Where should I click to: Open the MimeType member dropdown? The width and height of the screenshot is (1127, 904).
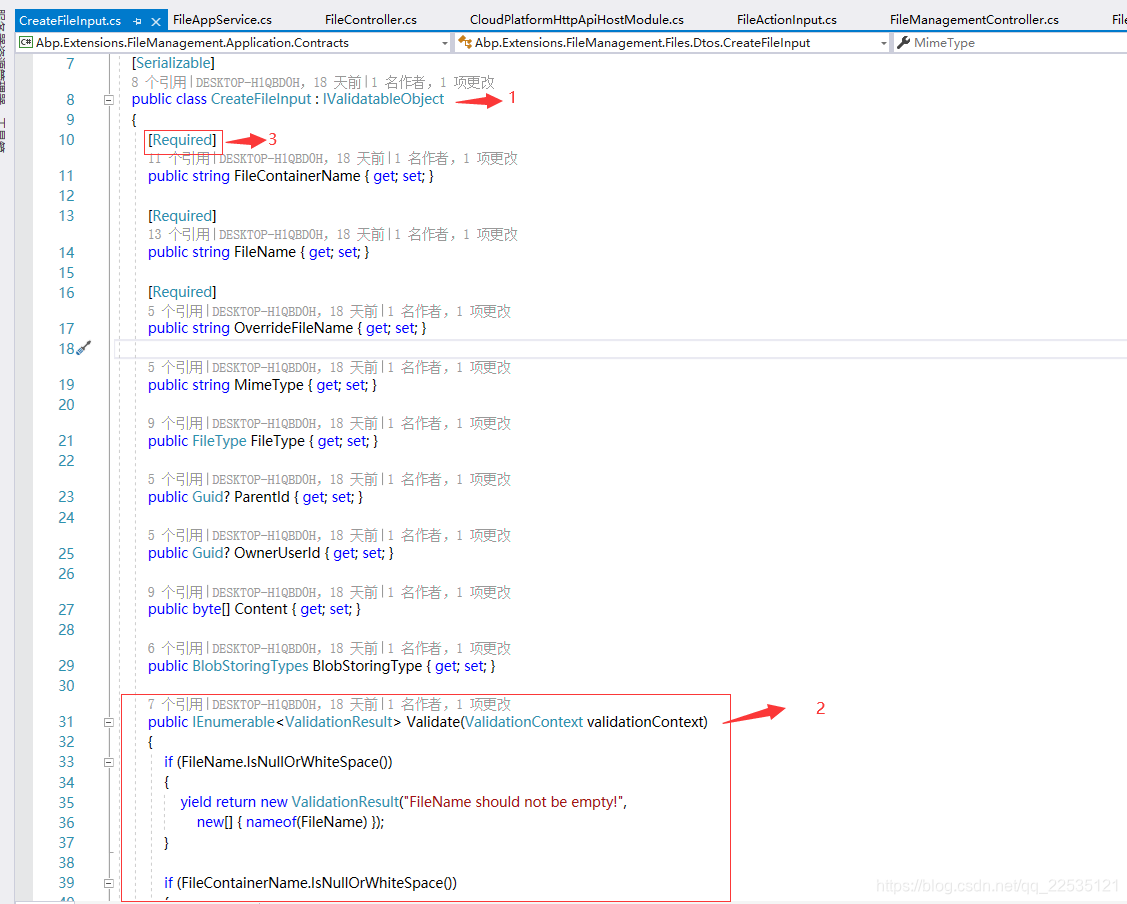[x=1010, y=43]
